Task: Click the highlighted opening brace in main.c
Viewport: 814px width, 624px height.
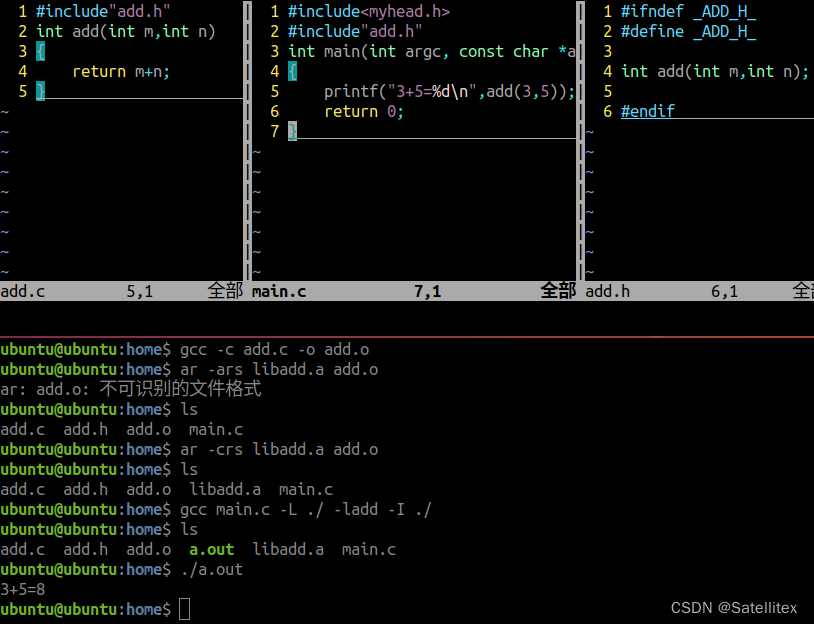Action: coord(292,72)
